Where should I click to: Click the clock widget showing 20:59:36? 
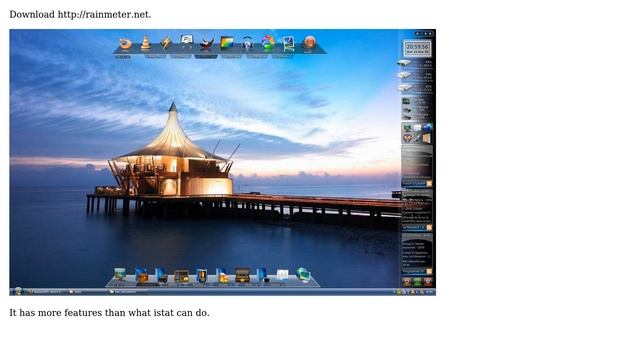417,48
